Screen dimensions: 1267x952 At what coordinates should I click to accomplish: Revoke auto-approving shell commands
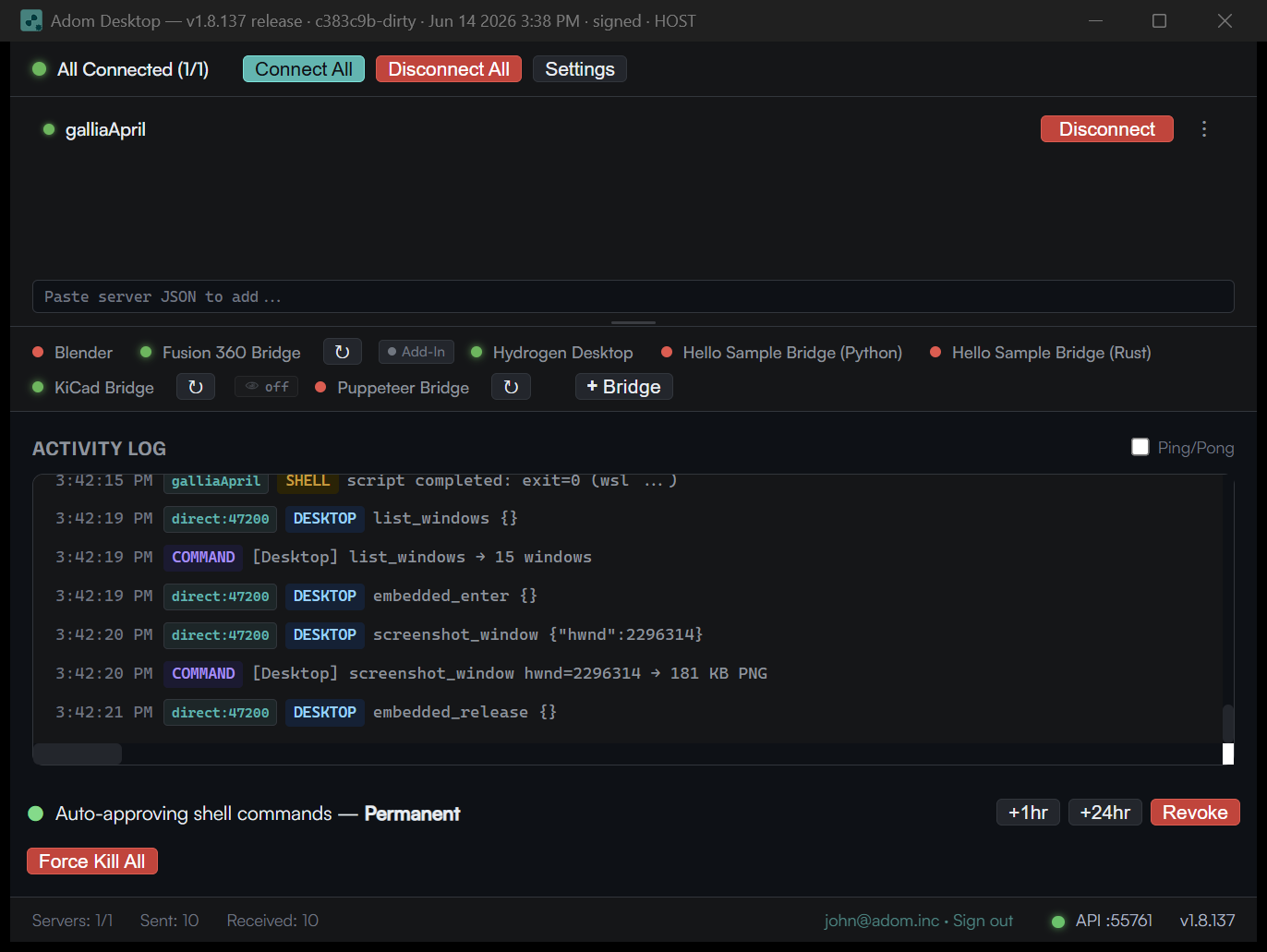[1195, 813]
